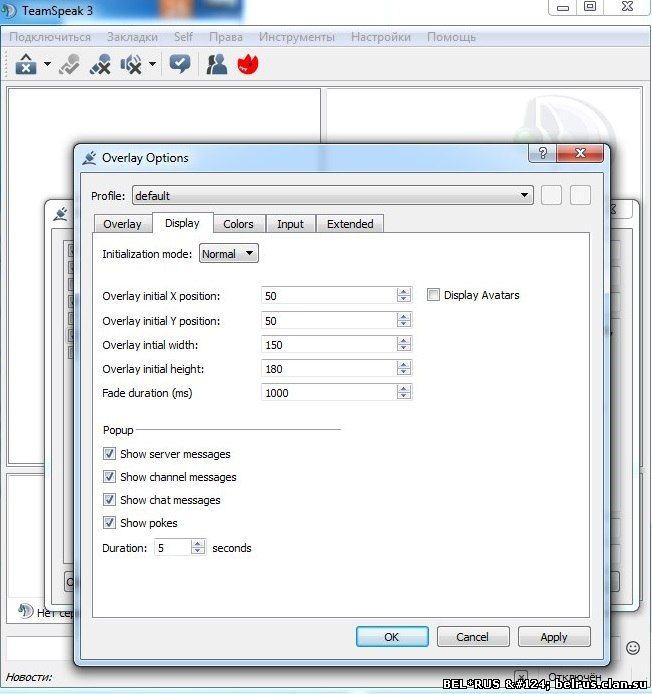
Task: Click the greyed checkmark-people toolbar icon
Action: [x=69, y=65]
